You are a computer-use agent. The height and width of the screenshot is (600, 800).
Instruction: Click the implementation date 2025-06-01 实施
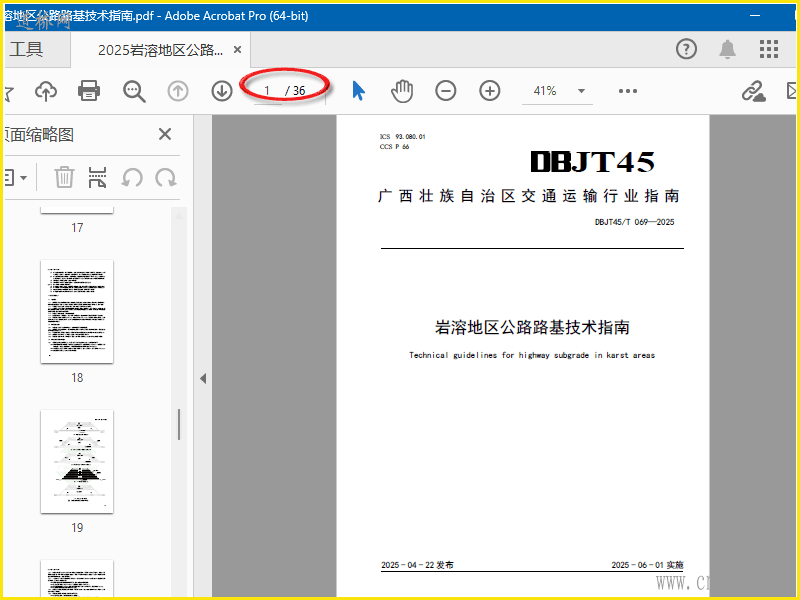[647, 565]
